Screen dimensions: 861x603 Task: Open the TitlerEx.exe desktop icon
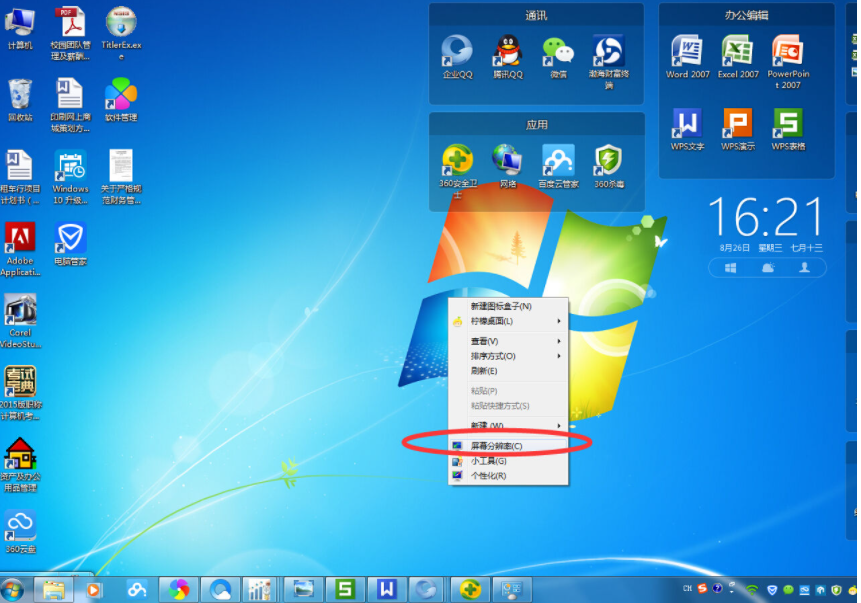click(121, 32)
